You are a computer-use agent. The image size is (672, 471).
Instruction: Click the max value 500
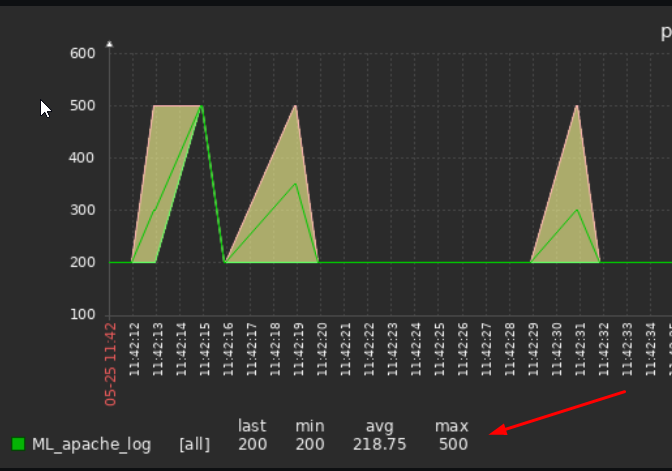pos(453,444)
